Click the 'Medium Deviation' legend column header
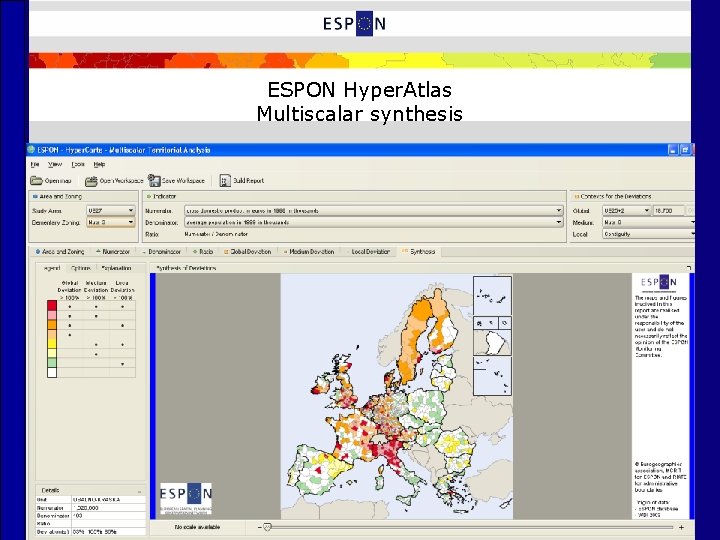The width and height of the screenshot is (720, 540). 96,290
